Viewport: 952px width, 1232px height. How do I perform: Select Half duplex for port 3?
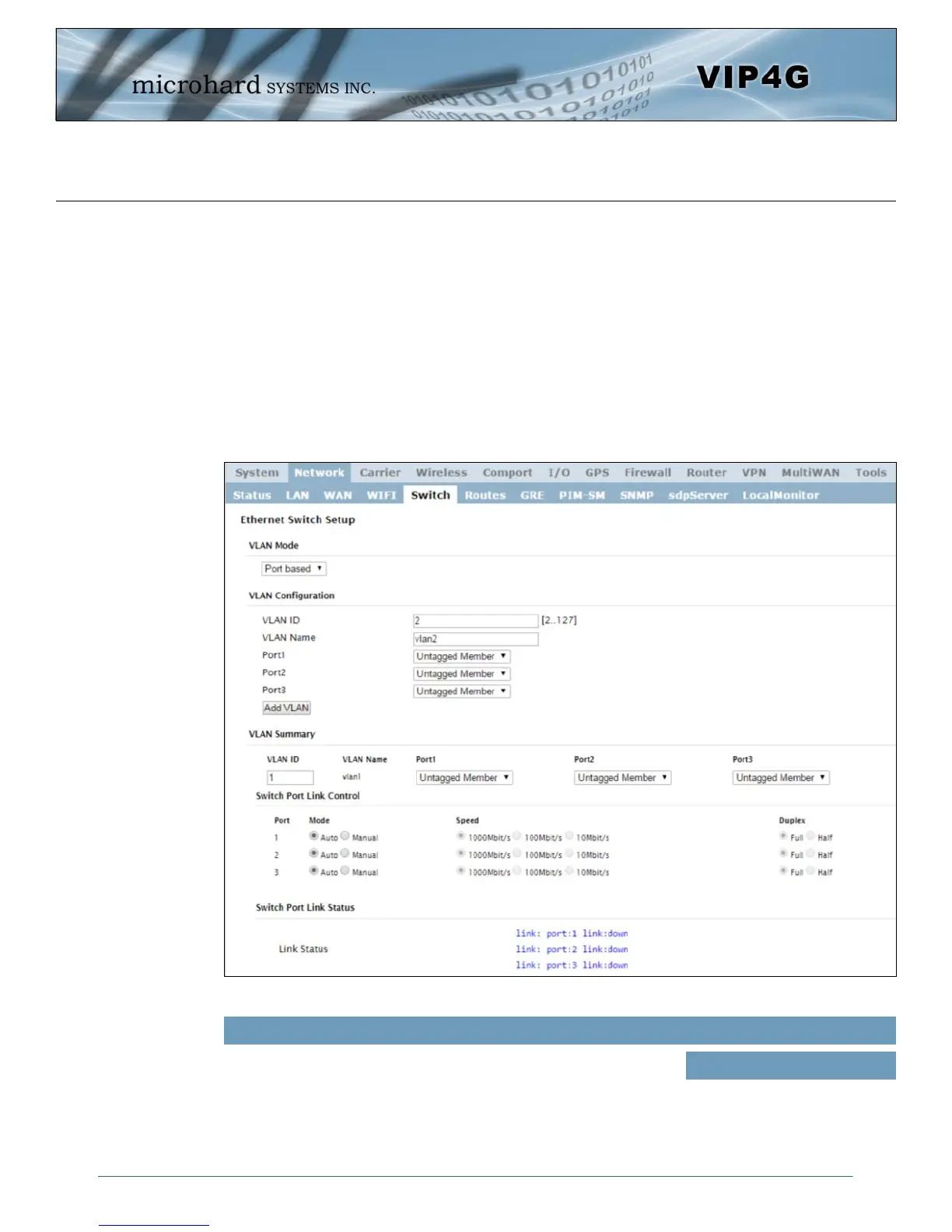pyautogui.click(x=810, y=871)
